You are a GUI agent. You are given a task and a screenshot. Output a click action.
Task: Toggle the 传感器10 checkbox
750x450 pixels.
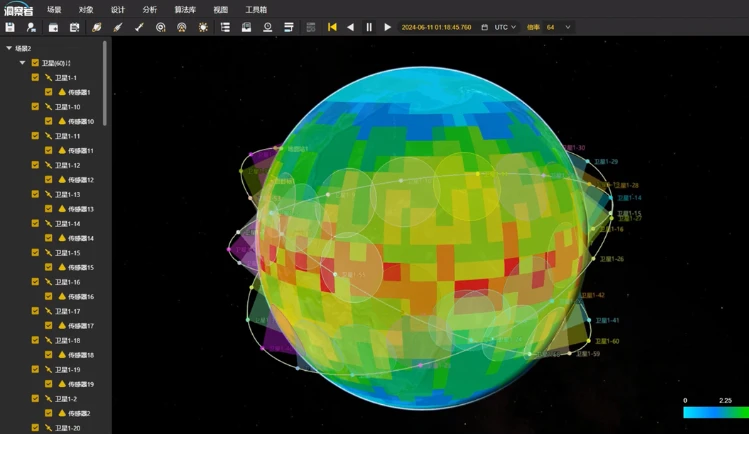pos(49,121)
